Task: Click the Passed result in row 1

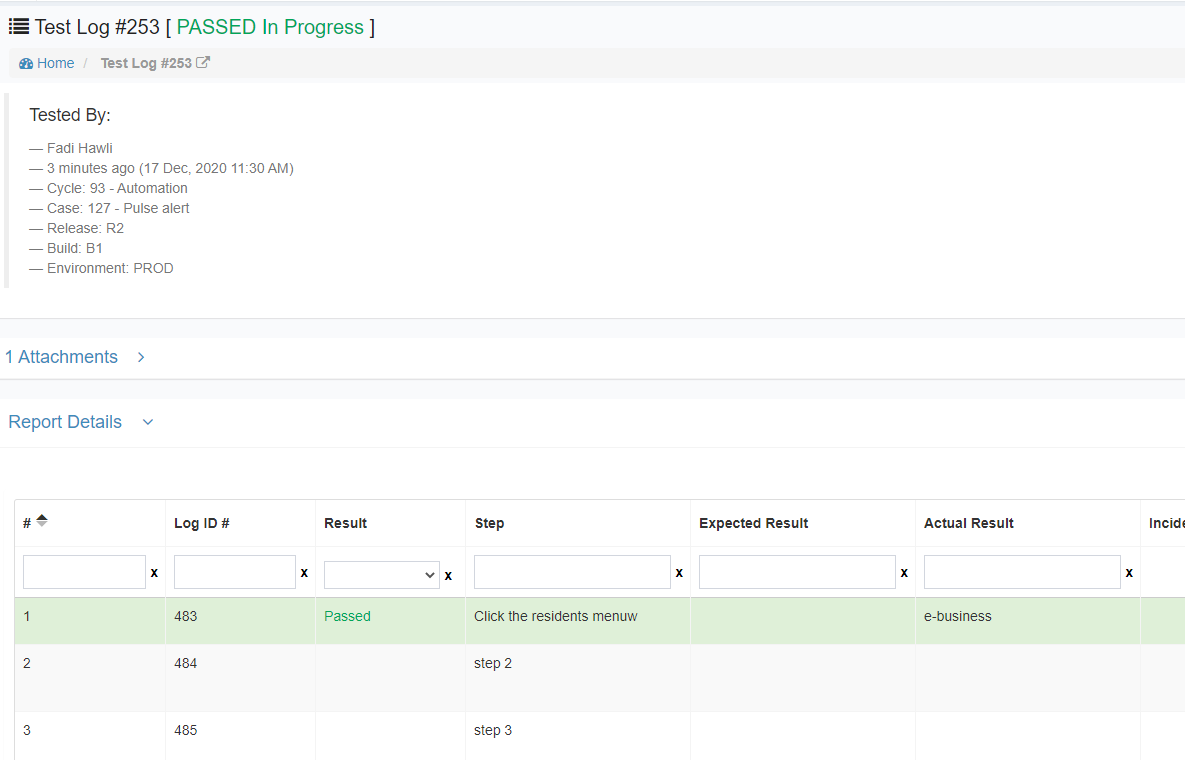Action: 348,616
